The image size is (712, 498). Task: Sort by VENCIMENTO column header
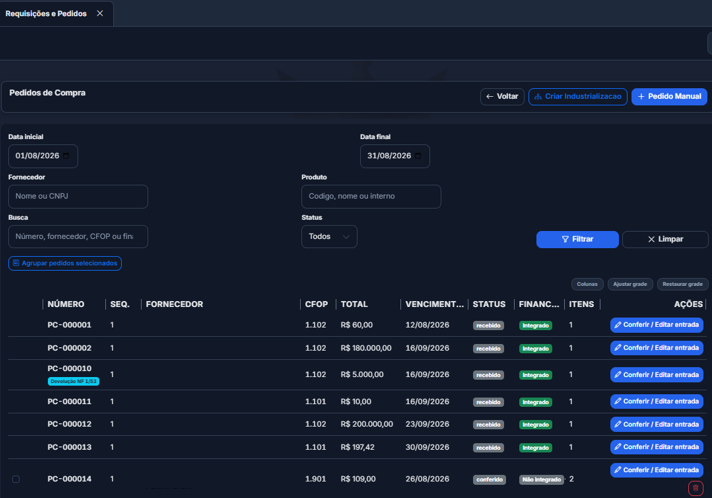click(x=435, y=304)
